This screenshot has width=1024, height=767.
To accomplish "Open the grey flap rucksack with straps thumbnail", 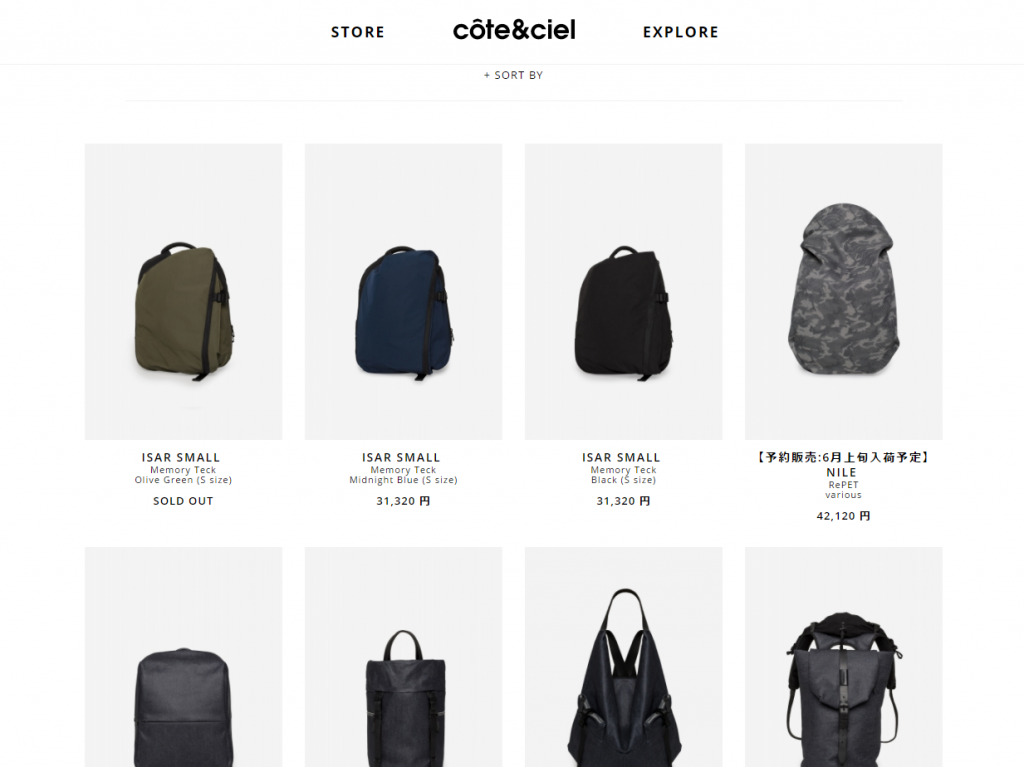I will 844,657.
